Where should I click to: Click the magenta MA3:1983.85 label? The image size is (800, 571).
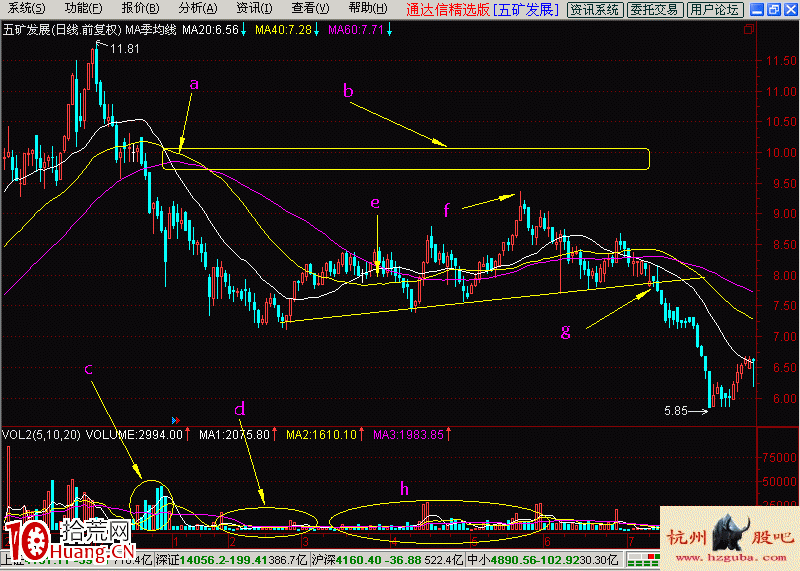pos(409,435)
